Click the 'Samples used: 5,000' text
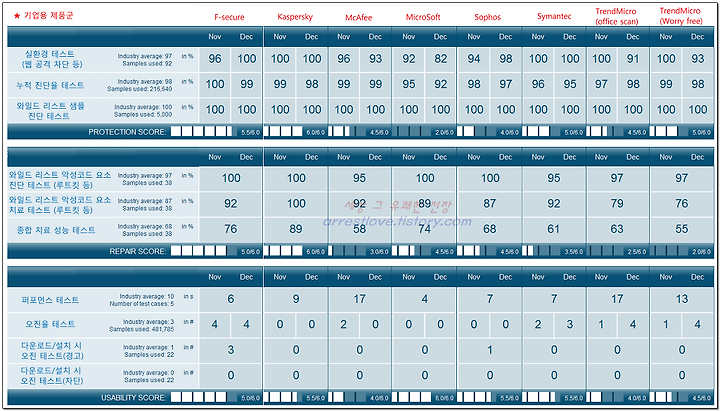Image resolution: width=720 pixels, height=411 pixels. pyautogui.click(x=143, y=114)
